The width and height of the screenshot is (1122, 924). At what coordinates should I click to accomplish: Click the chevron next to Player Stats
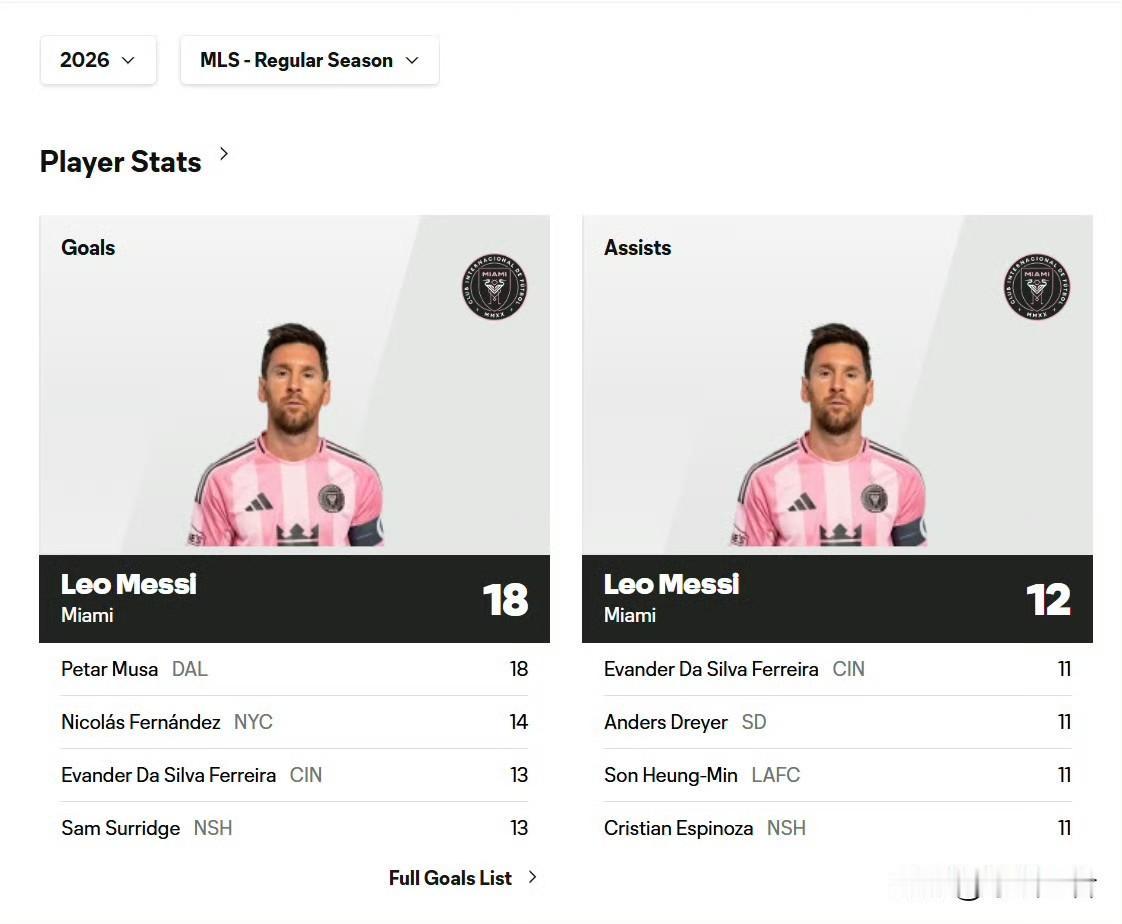click(x=224, y=154)
